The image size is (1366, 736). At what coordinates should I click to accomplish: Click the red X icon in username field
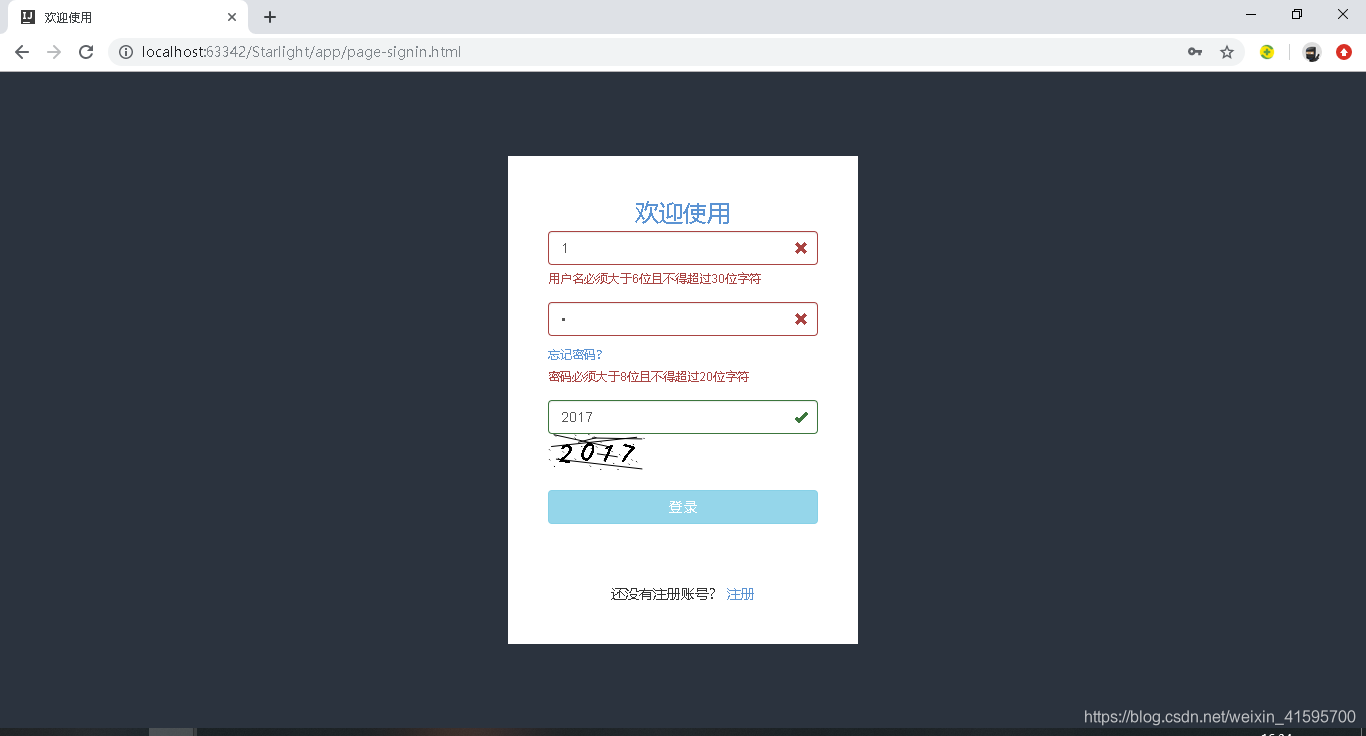[x=800, y=248]
